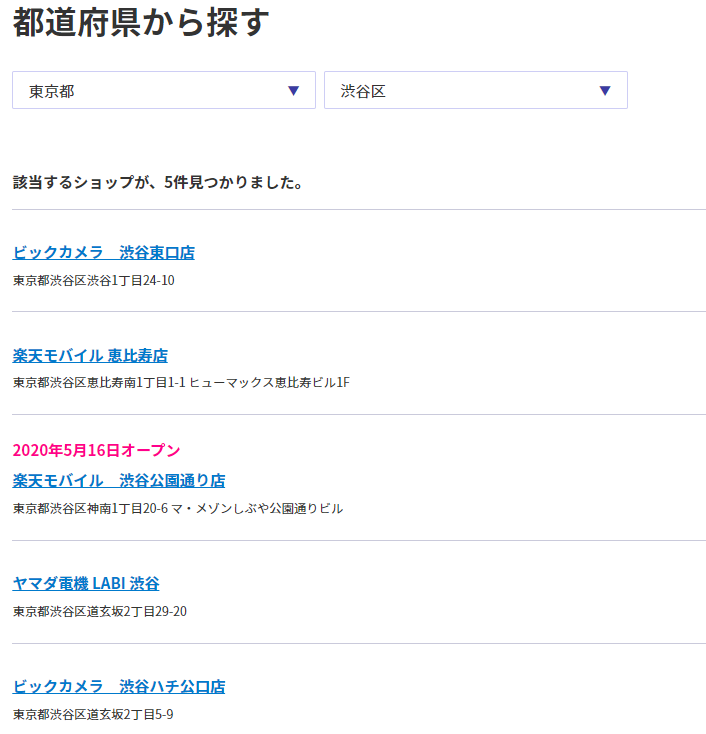Click the 2020年5月16日オープン notice
Screen dimensions: 706x734
[96, 450]
